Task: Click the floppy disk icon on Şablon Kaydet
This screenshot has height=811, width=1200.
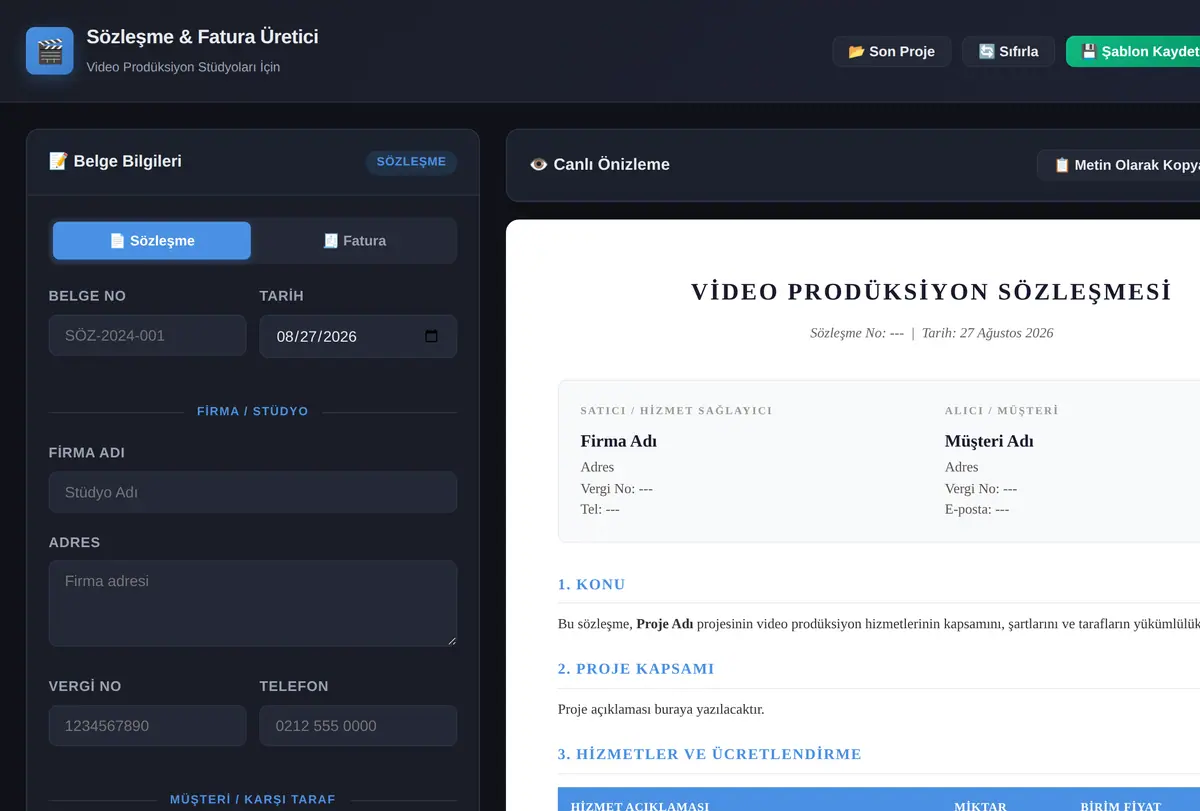Action: 1090,51
